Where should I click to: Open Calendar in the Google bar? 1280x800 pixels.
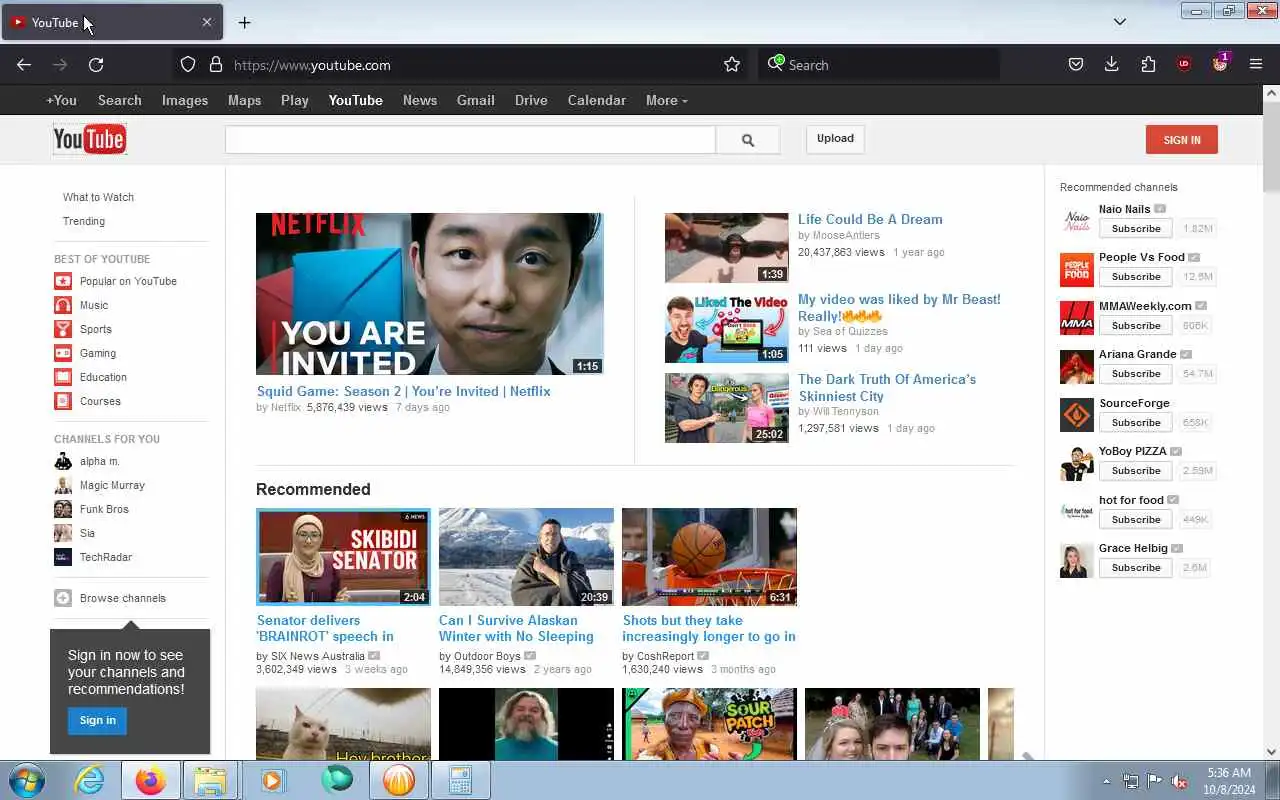597,100
